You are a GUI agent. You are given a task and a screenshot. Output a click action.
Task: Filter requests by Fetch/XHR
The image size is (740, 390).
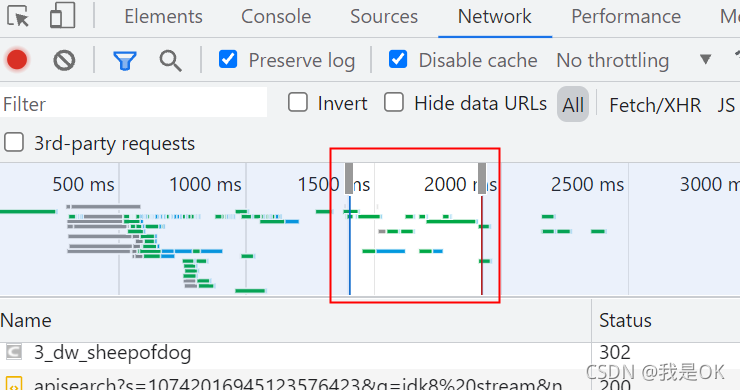click(655, 105)
